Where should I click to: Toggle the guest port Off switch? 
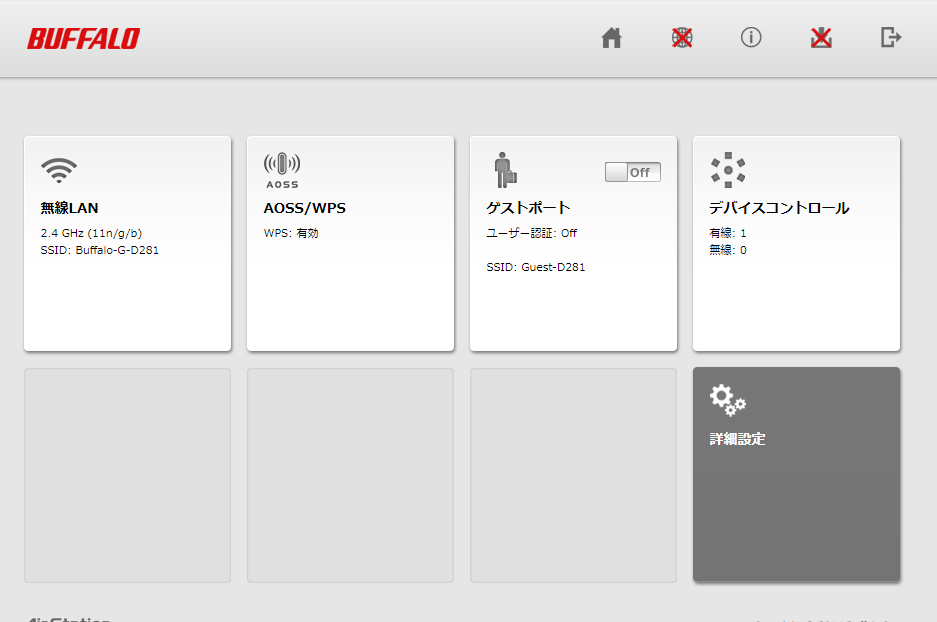point(633,172)
